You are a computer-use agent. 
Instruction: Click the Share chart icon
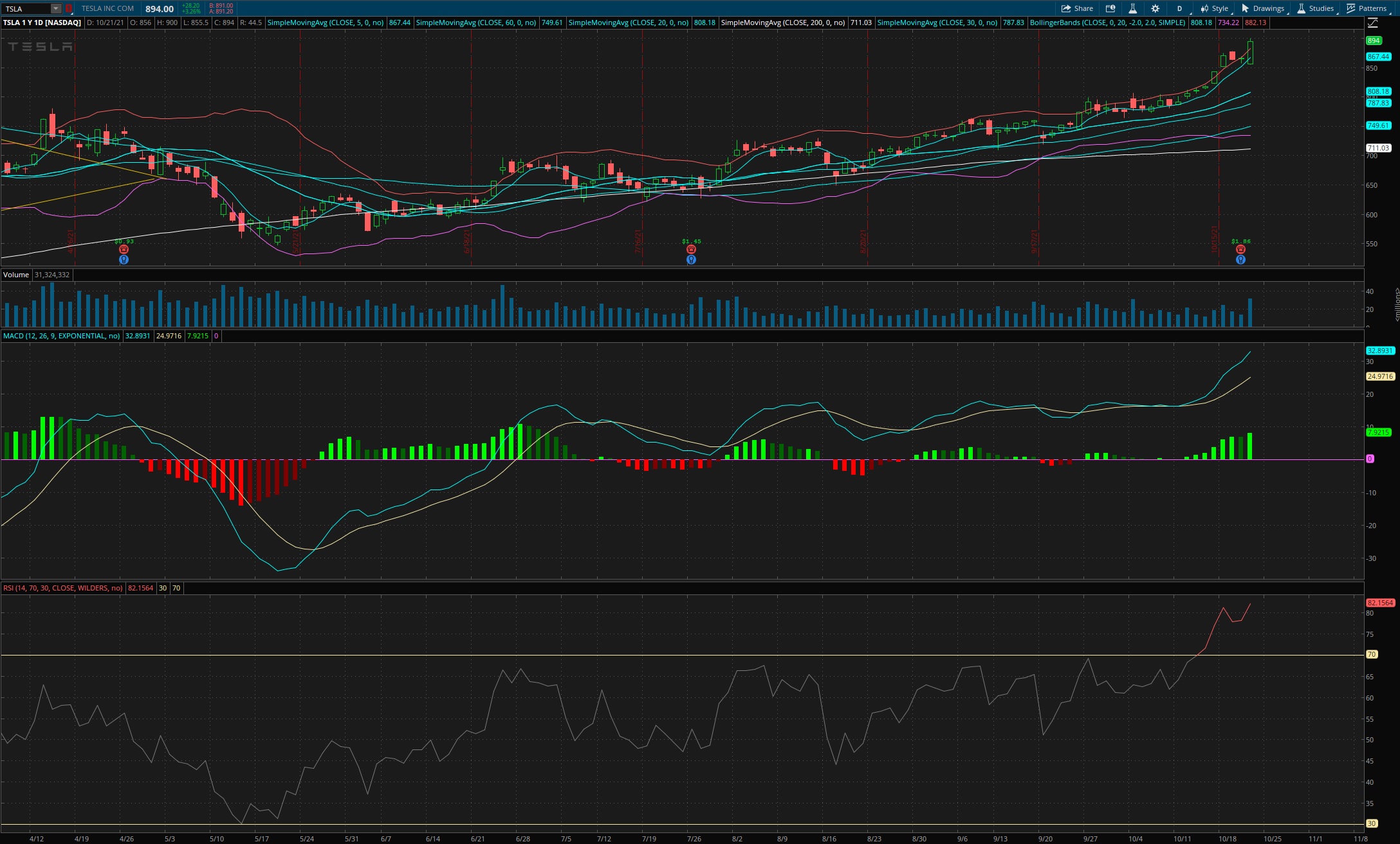pos(1077,8)
